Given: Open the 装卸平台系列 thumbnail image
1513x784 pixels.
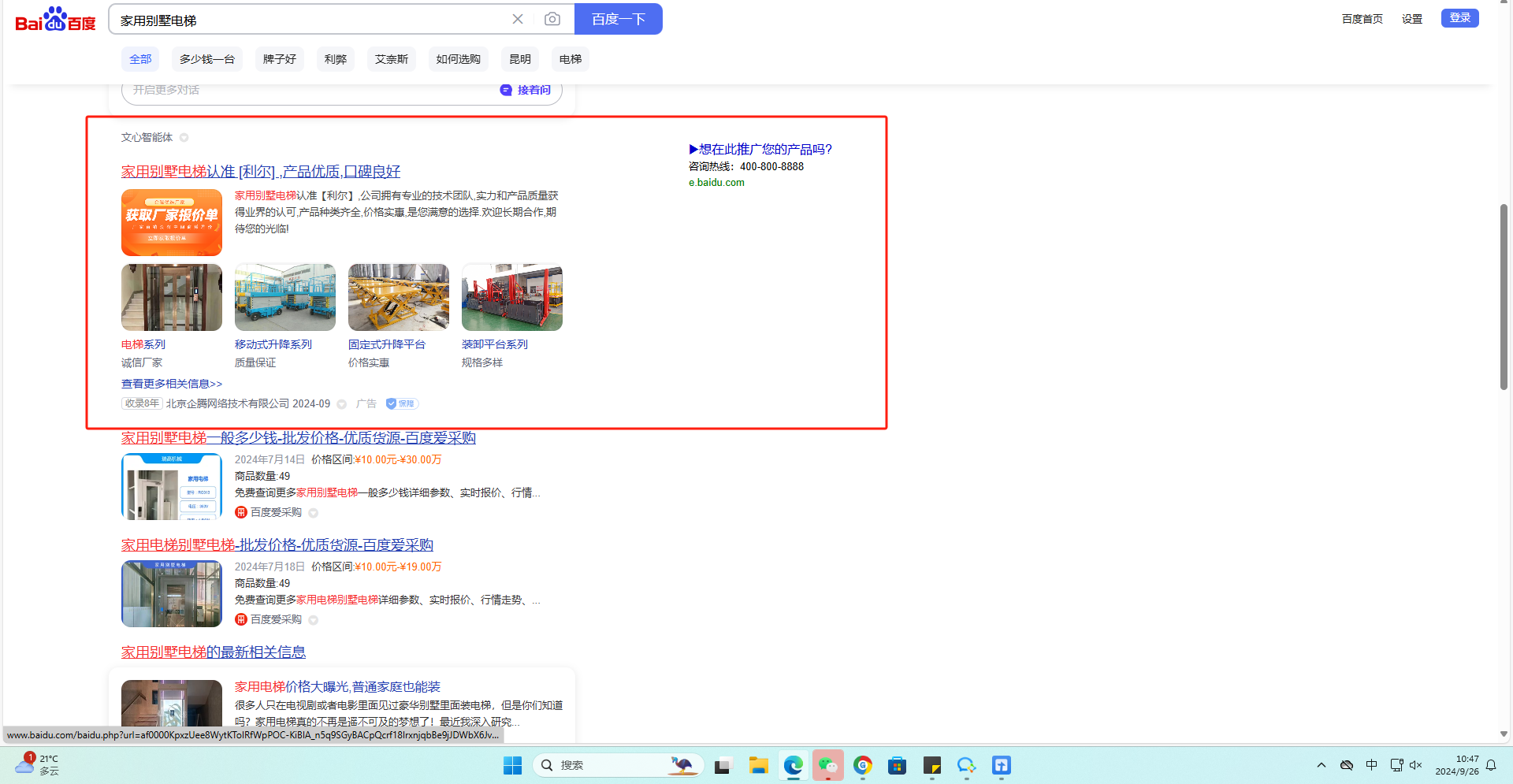Looking at the screenshot, I should pyautogui.click(x=512, y=297).
